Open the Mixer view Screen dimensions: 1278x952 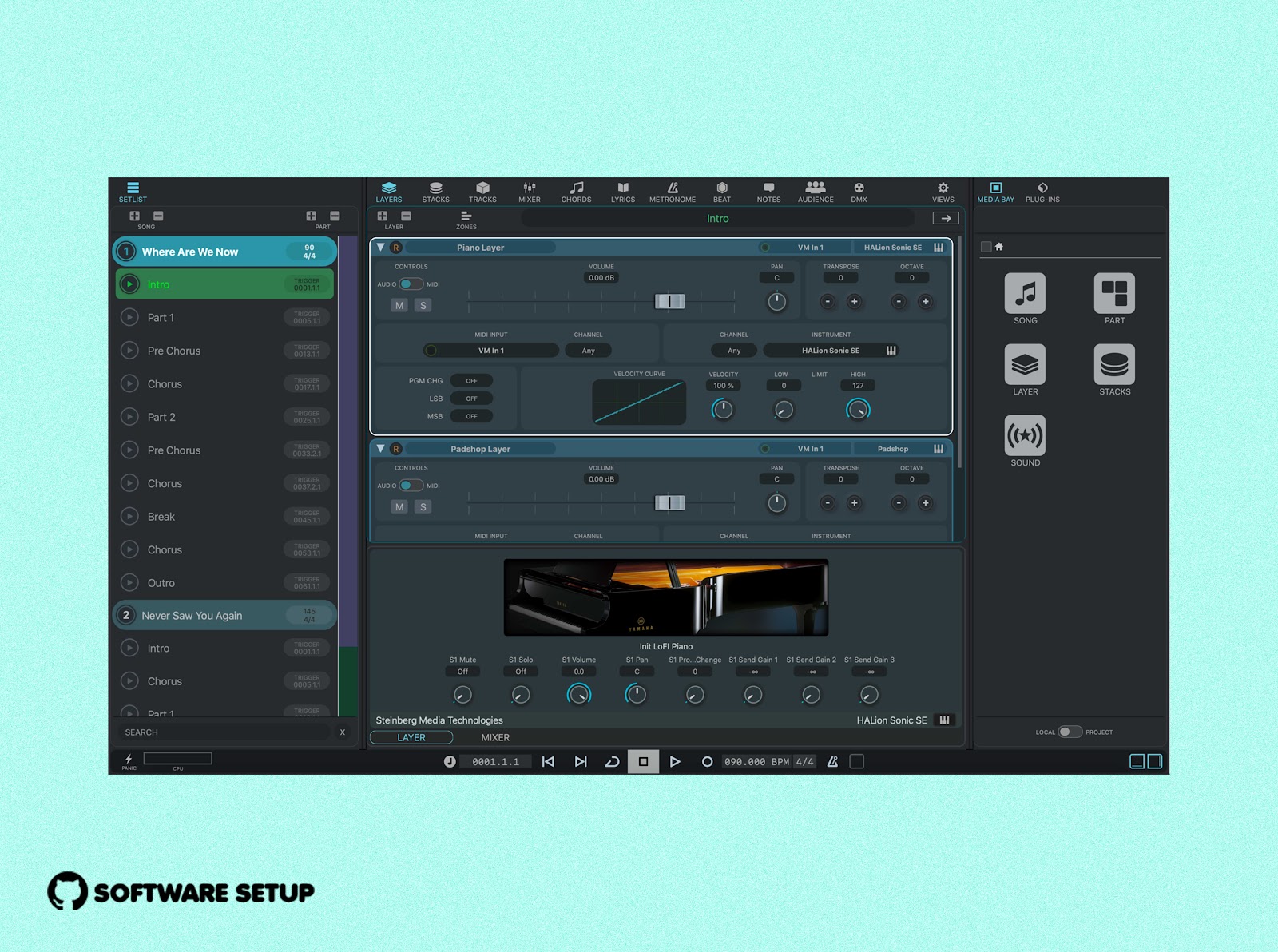[x=530, y=192]
